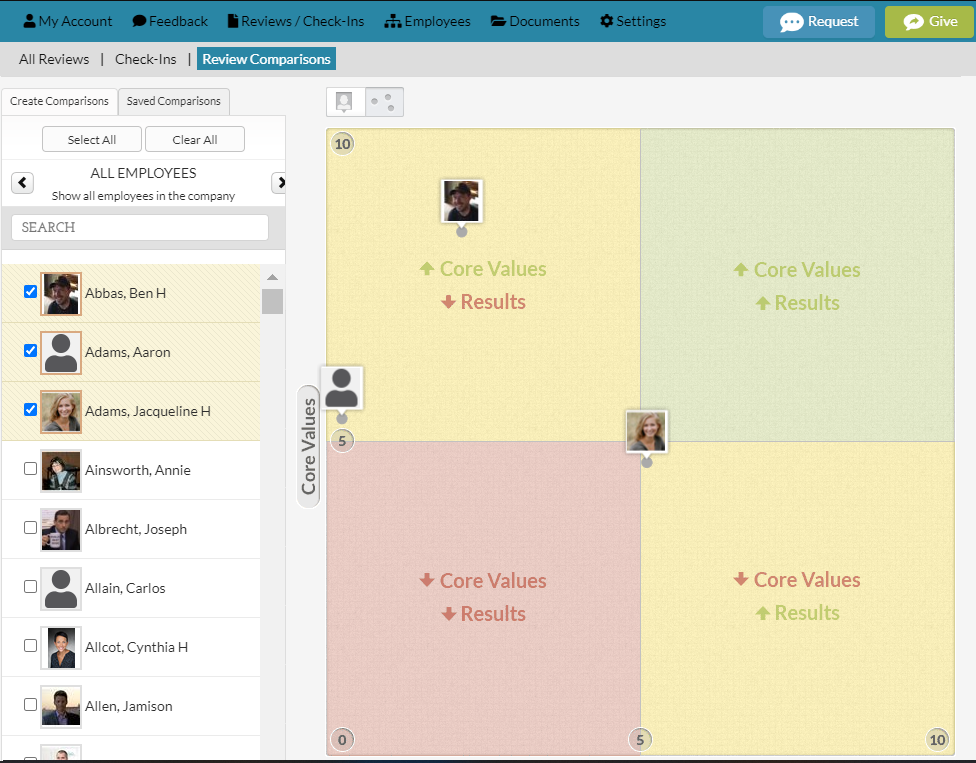976x763 pixels.
Task: Open Settings gear in top bar
Action: coord(633,21)
